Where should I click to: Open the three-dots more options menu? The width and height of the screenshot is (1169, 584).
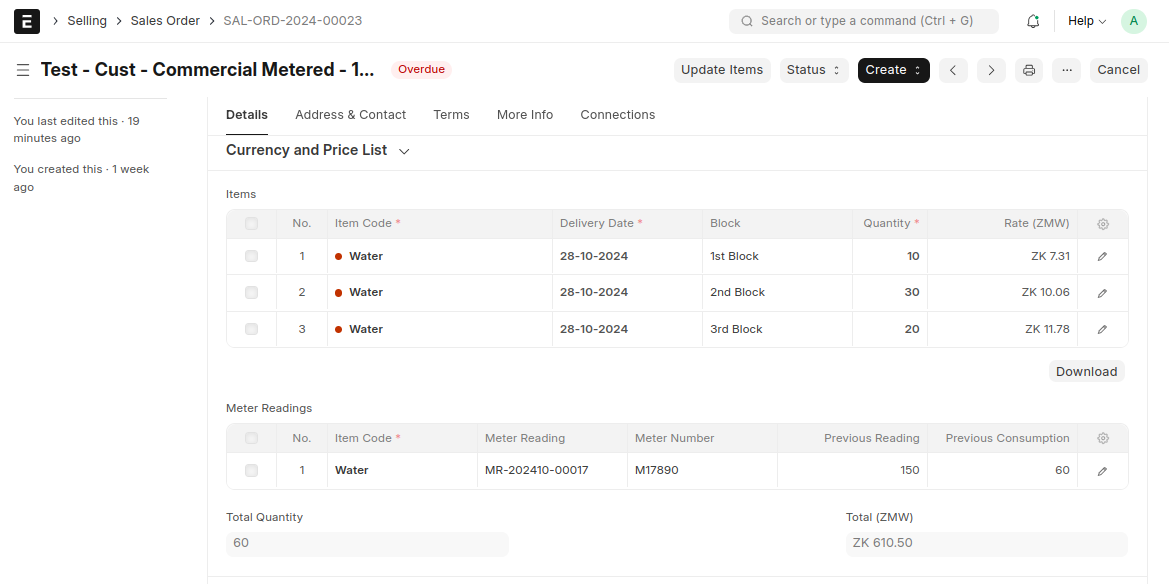[1066, 70]
